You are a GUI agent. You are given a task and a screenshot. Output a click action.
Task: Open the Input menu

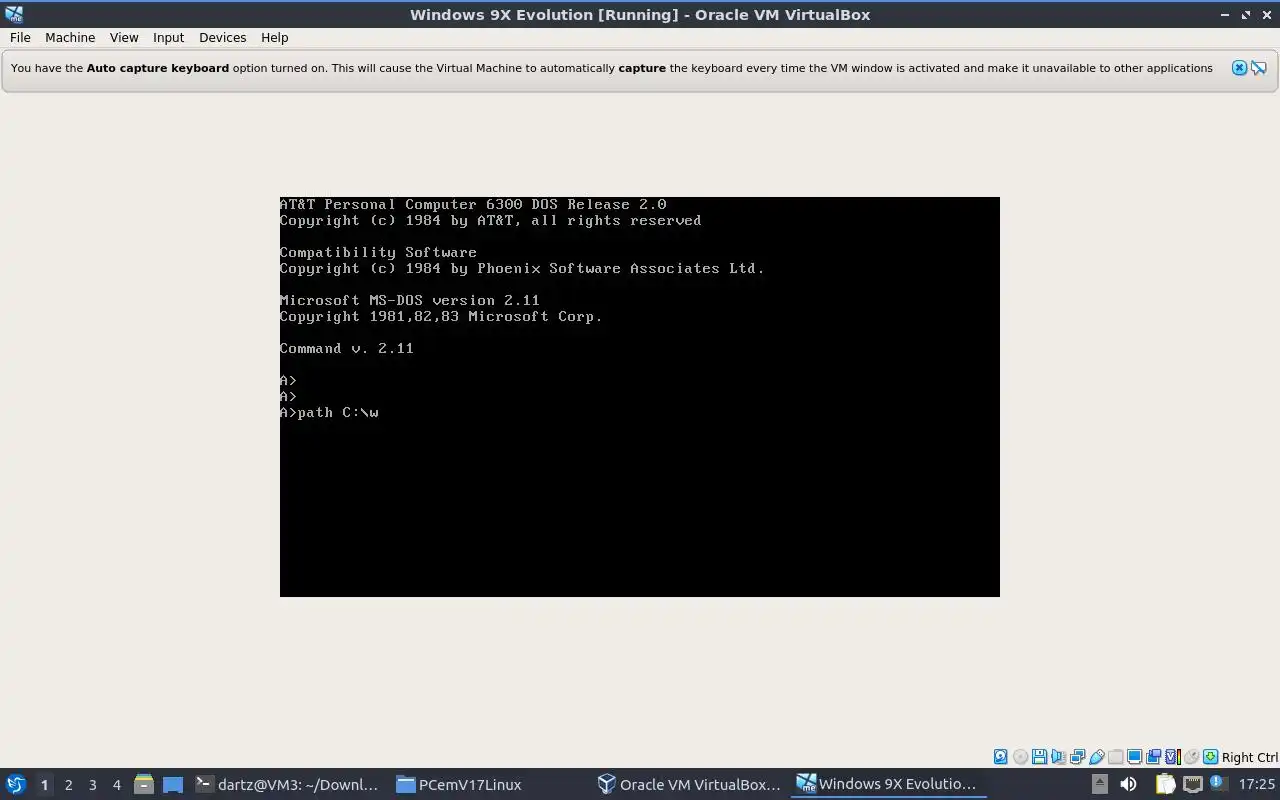[x=168, y=37]
